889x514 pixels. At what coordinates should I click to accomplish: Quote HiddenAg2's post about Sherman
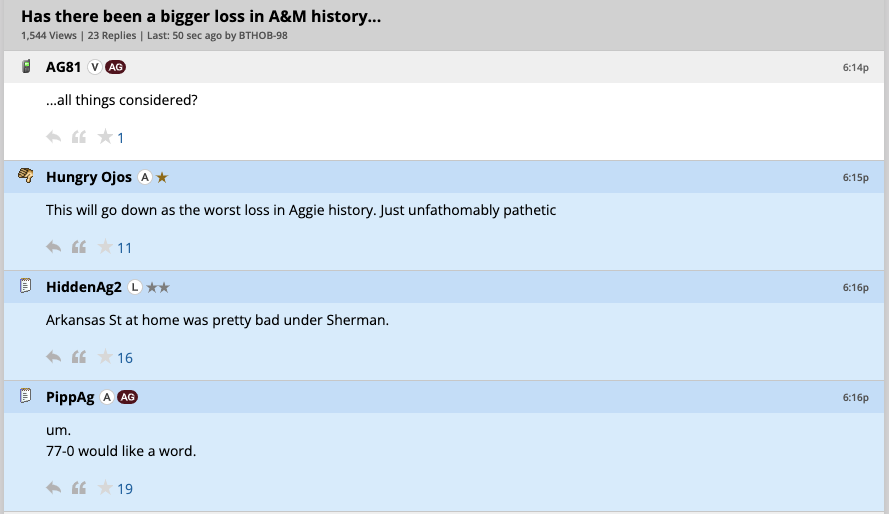coord(79,357)
